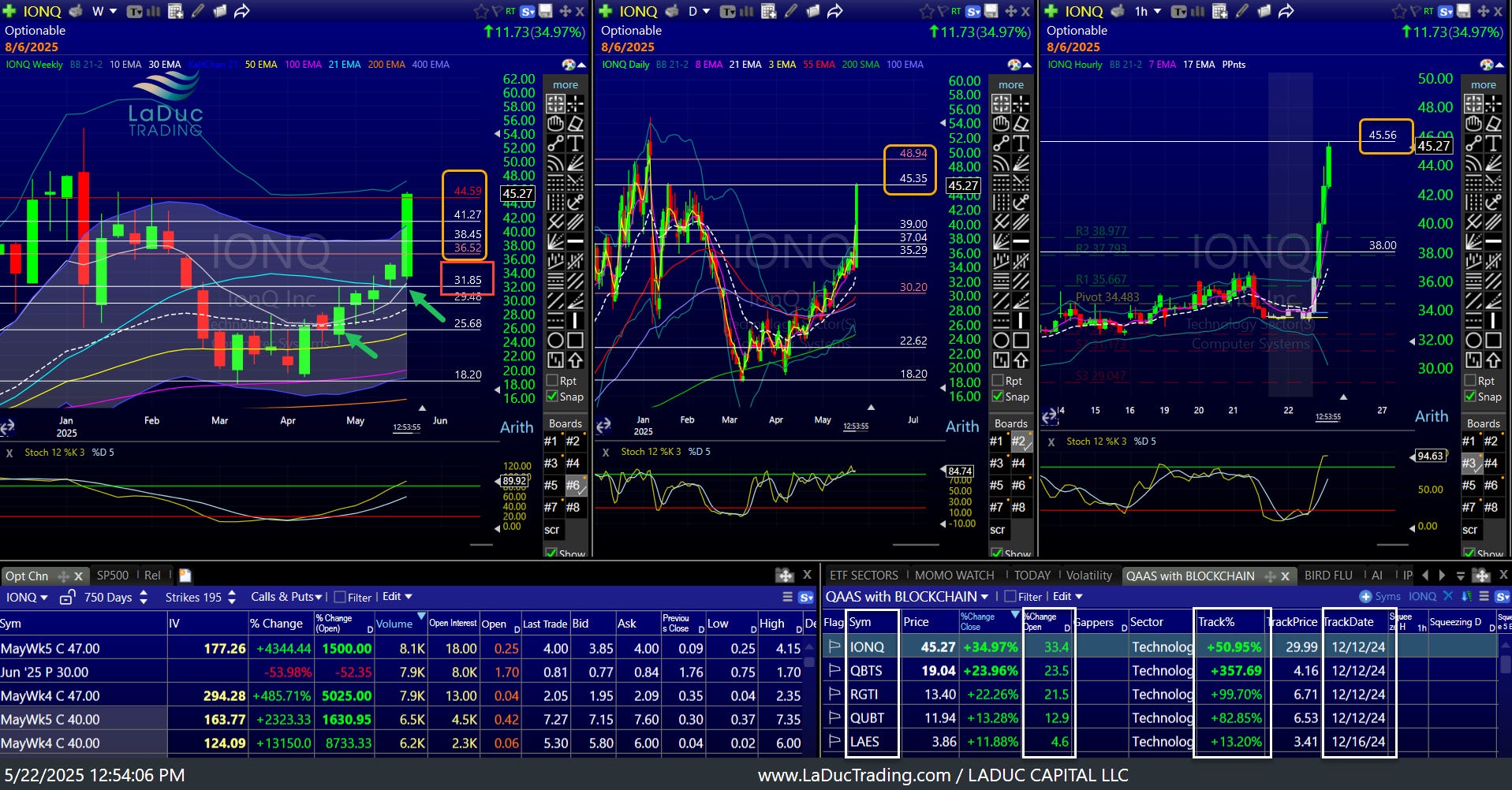Select the text T tool in weekly drawing toolbar
This screenshot has height=790, width=1512.
click(575, 143)
